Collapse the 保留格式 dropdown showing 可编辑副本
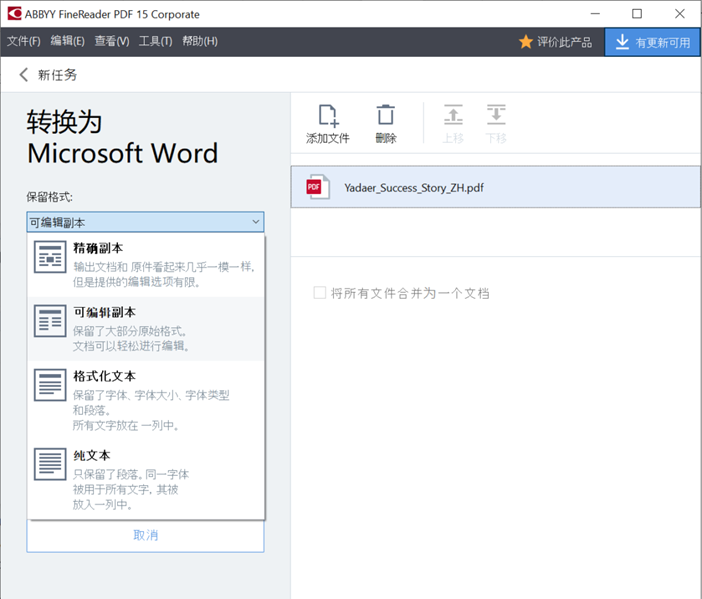702x599 pixels. coord(146,222)
